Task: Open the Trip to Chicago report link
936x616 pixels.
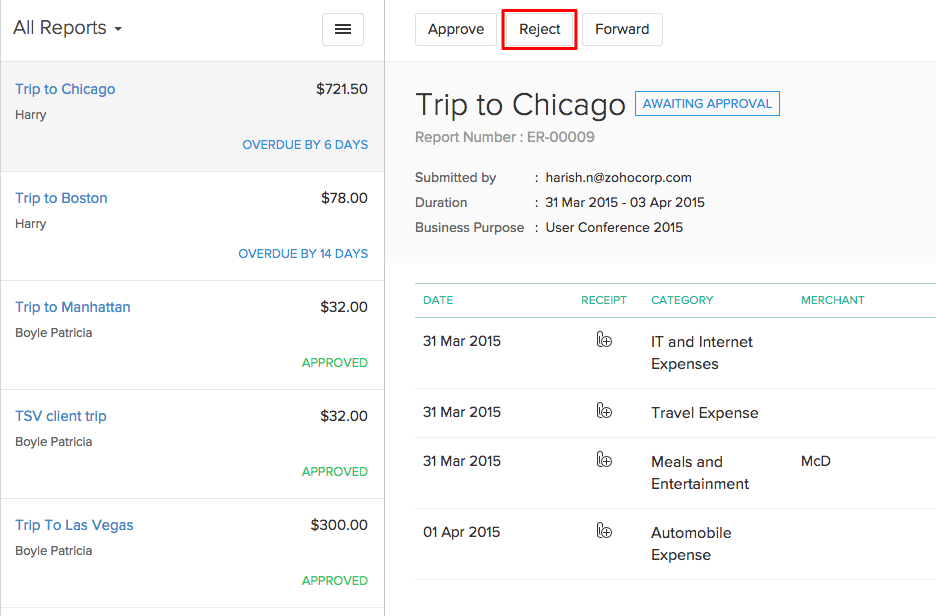Action: tap(65, 89)
